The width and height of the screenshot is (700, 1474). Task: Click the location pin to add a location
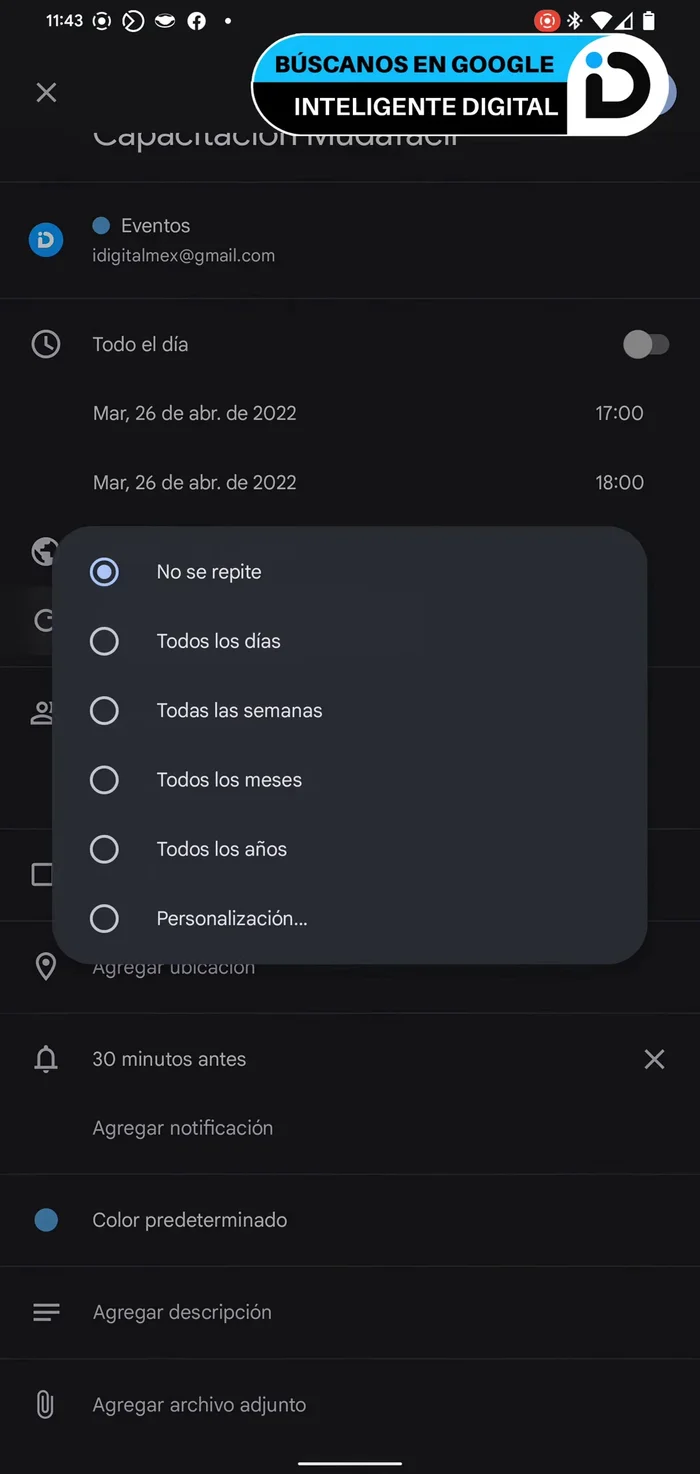[x=46, y=966]
